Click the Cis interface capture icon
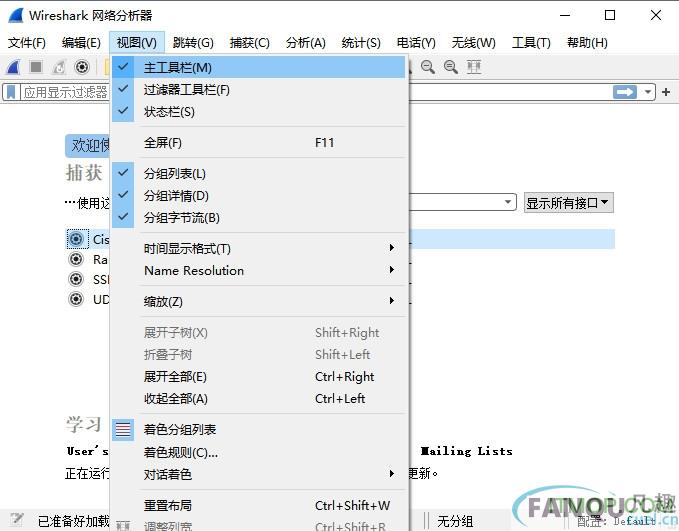 point(76,239)
